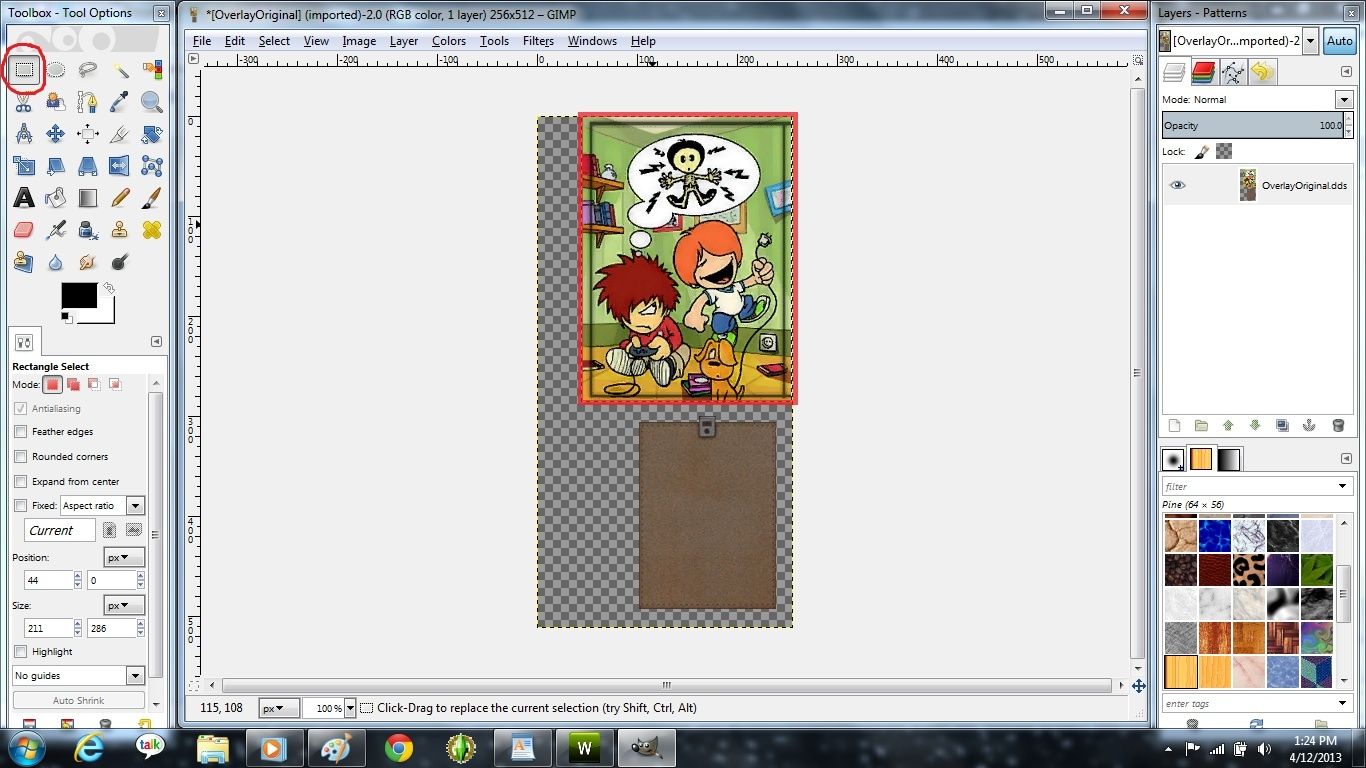This screenshot has width=1366, height=768.
Task: Select the Fuzzy Select magic wand tool
Action: click(120, 70)
